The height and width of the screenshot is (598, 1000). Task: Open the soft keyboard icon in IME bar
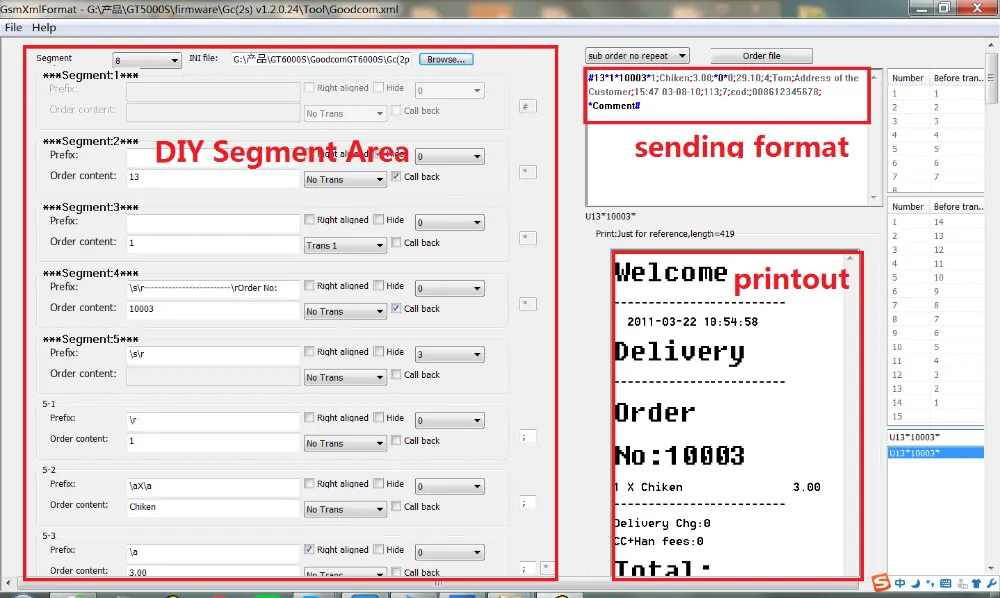coord(945,583)
